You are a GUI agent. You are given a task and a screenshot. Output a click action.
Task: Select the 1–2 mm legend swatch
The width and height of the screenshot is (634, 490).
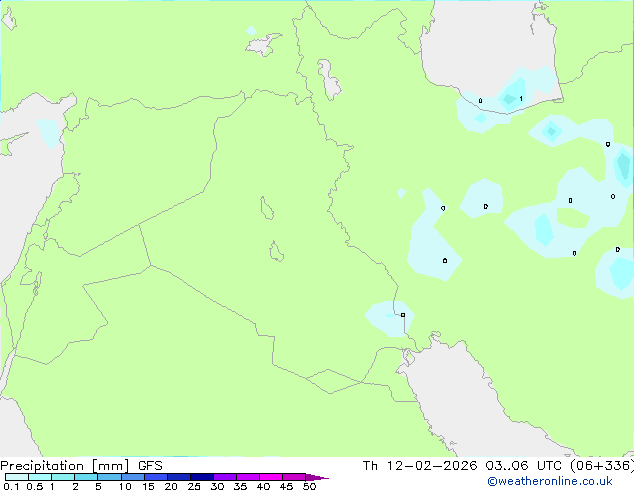[63, 477]
